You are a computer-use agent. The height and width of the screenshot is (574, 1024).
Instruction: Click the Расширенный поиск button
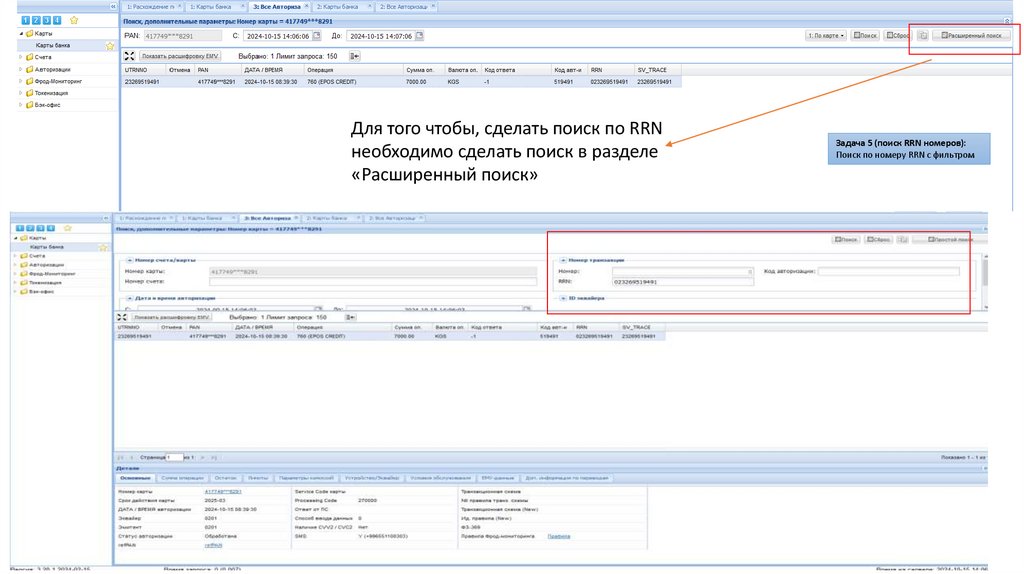972,35
